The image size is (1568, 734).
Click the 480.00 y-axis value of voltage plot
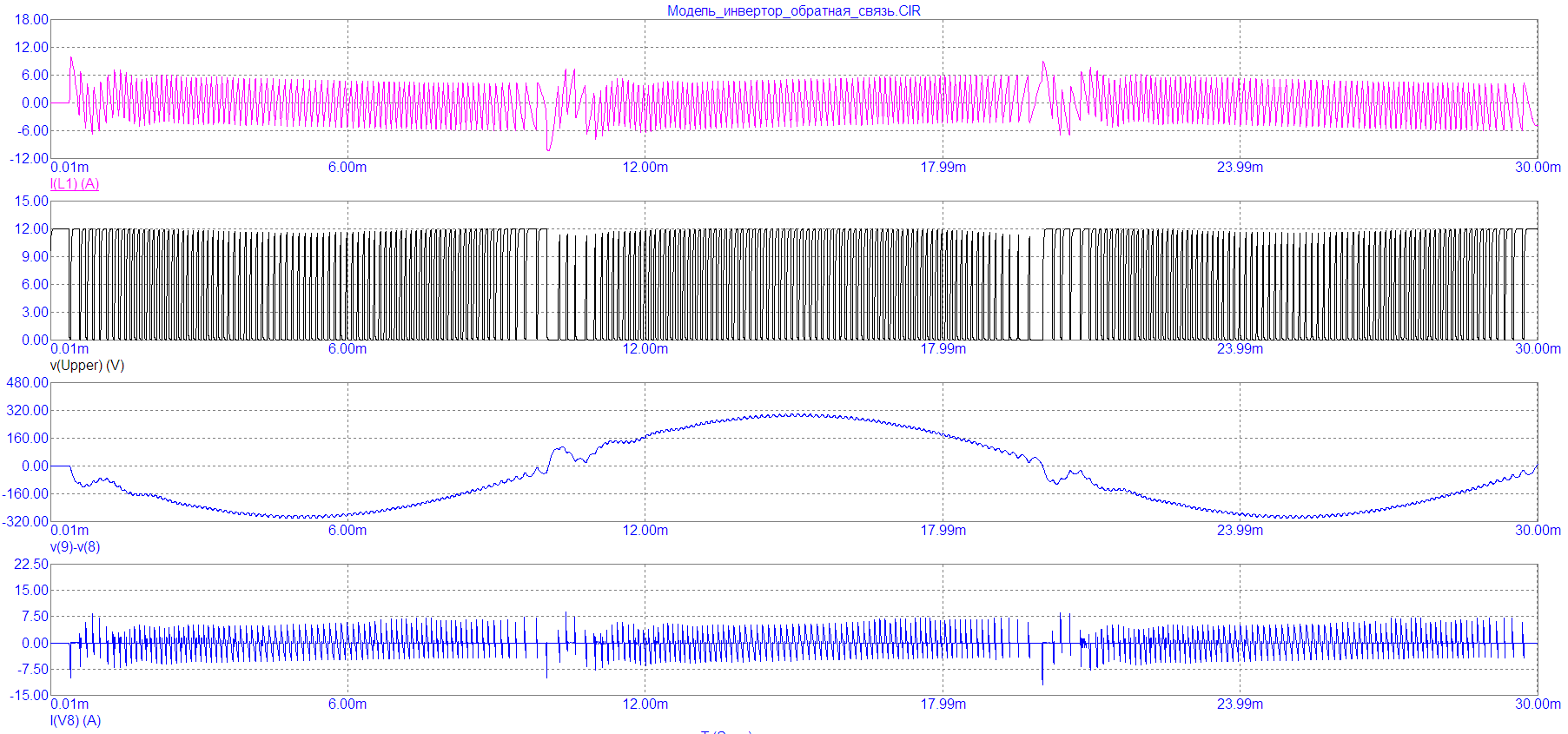pyautogui.click(x=28, y=383)
